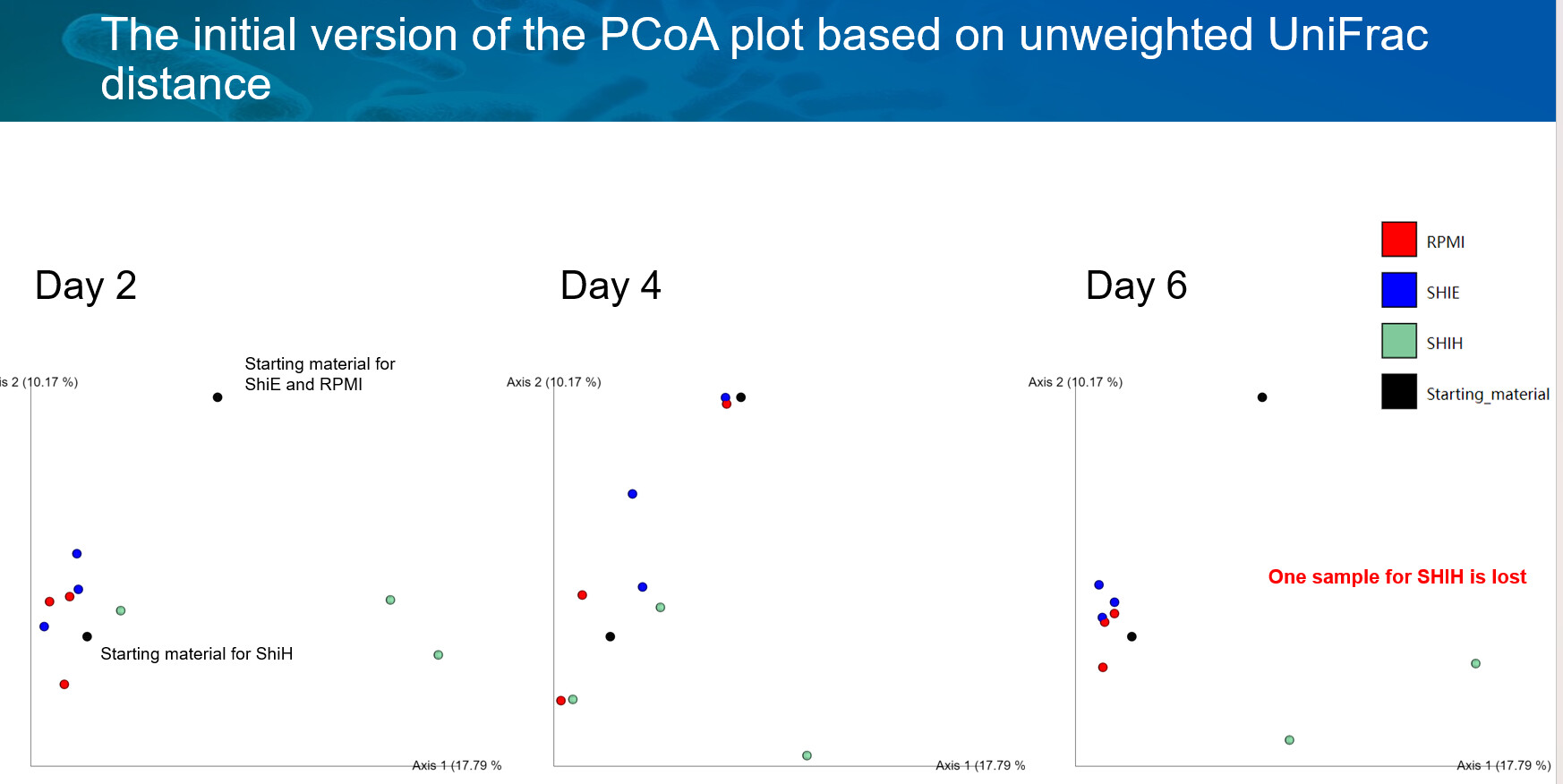Image resolution: width=1563 pixels, height=784 pixels.
Task: Click the Starting_material legend label
Action: pos(1487,394)
